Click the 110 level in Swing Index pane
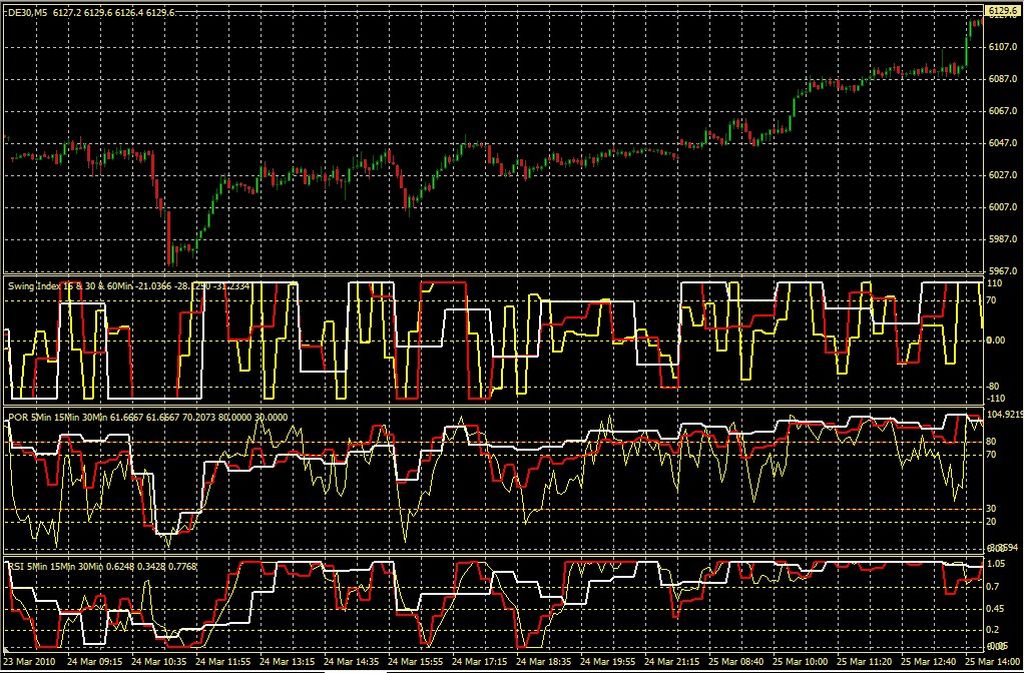Image resolution: width=1024 pixels, height=673 pixels. (x=996, y=284)
